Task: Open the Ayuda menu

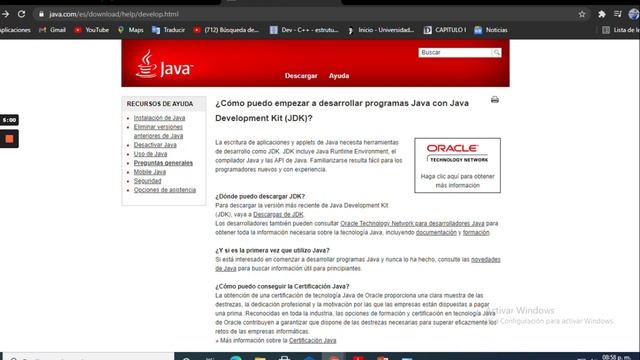Action: coord(339,76)
